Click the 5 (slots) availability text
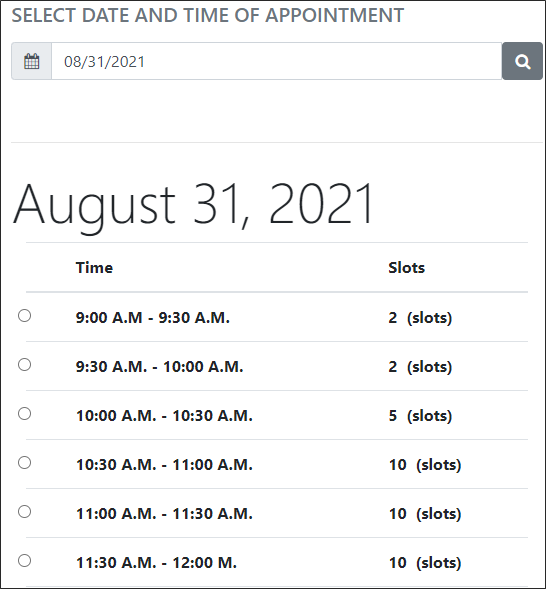This screenshot has width=546, height=589. tap(420, 416)
